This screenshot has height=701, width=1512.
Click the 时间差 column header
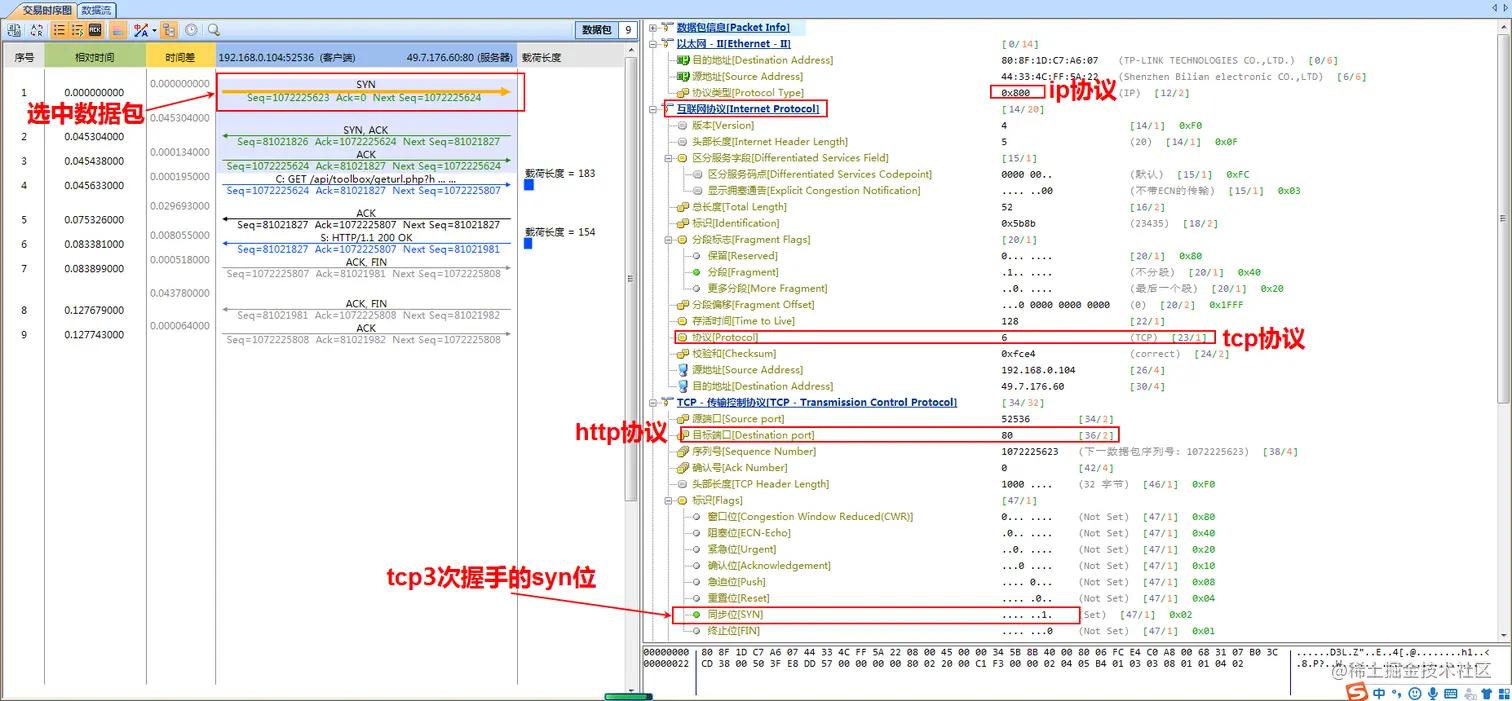tap(180, 57)
